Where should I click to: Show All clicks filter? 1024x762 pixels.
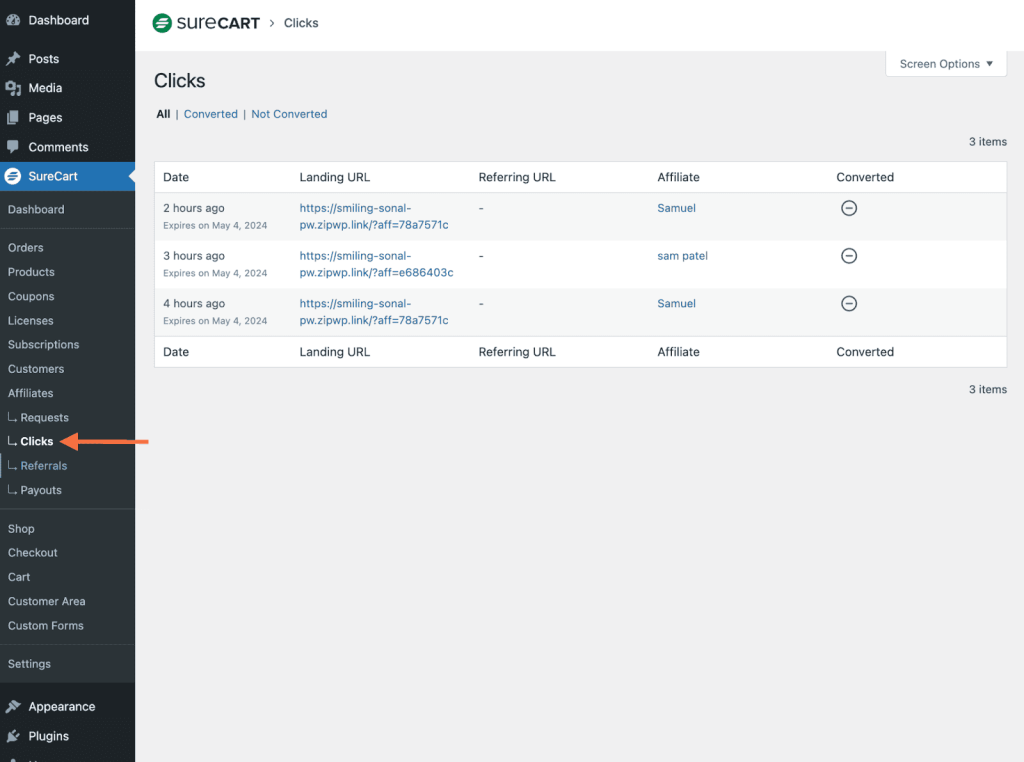point(163,114)
